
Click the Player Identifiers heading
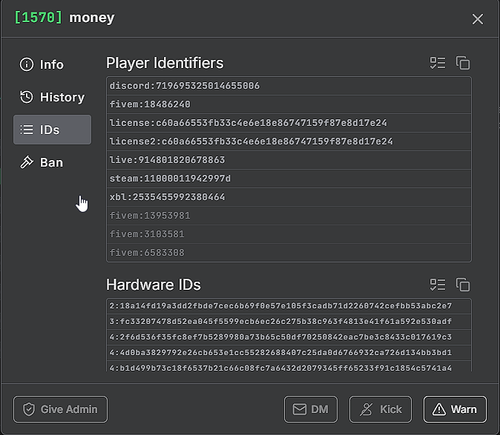[165, 63]
